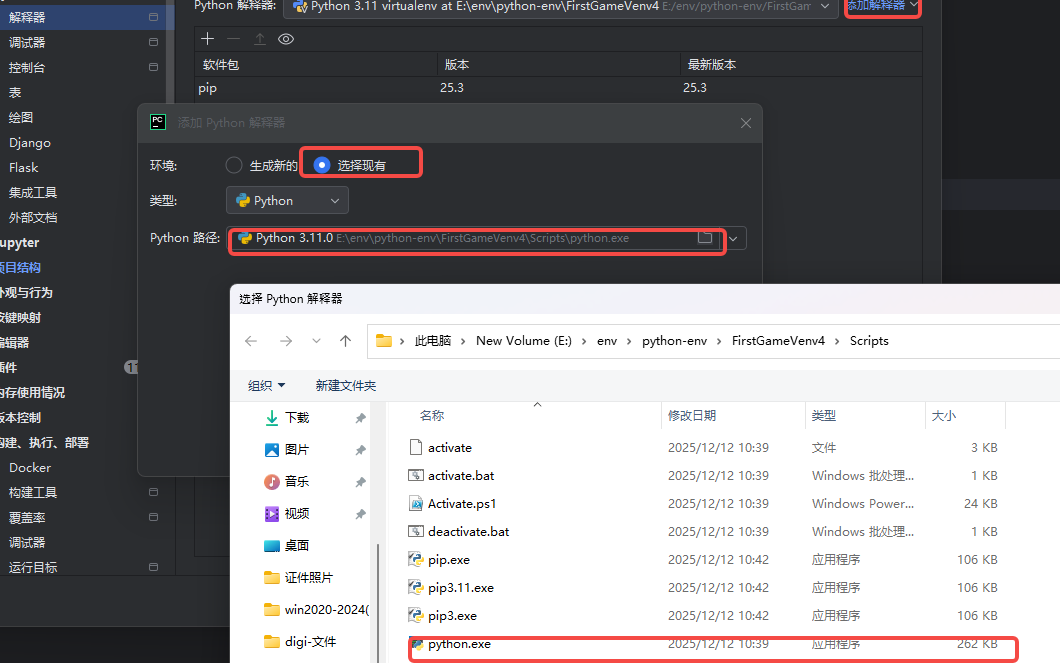
Task: Open 图片 in the navigation pane
Action: click(x=297, y=449)
